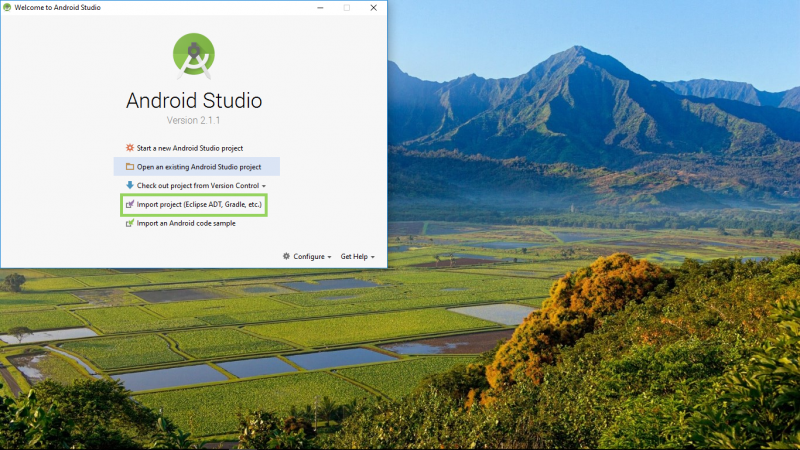Select Import an Android code sample
Image resolution: width=800 pixels, height=450 pixels.
point(187,224)
